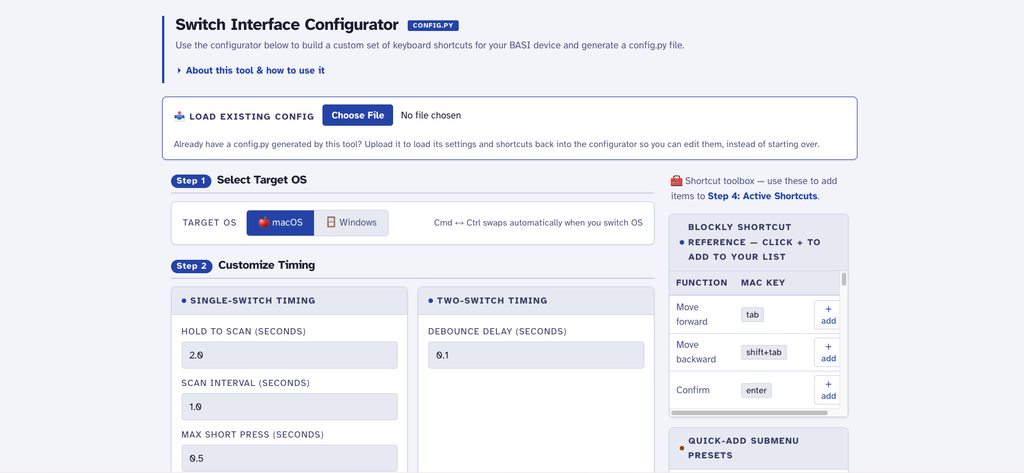This screenshot has width=1024, height=473.
Task: Switch target OS to Windows
Action: point(351,223)
